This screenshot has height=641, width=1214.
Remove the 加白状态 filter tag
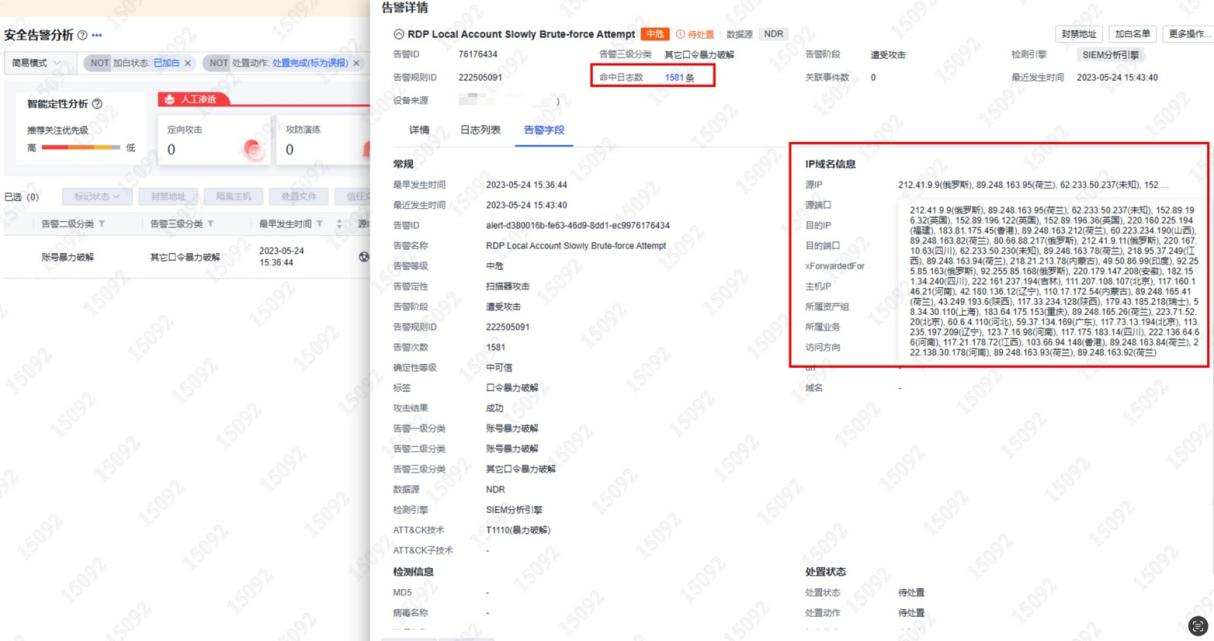coord(187,63)
